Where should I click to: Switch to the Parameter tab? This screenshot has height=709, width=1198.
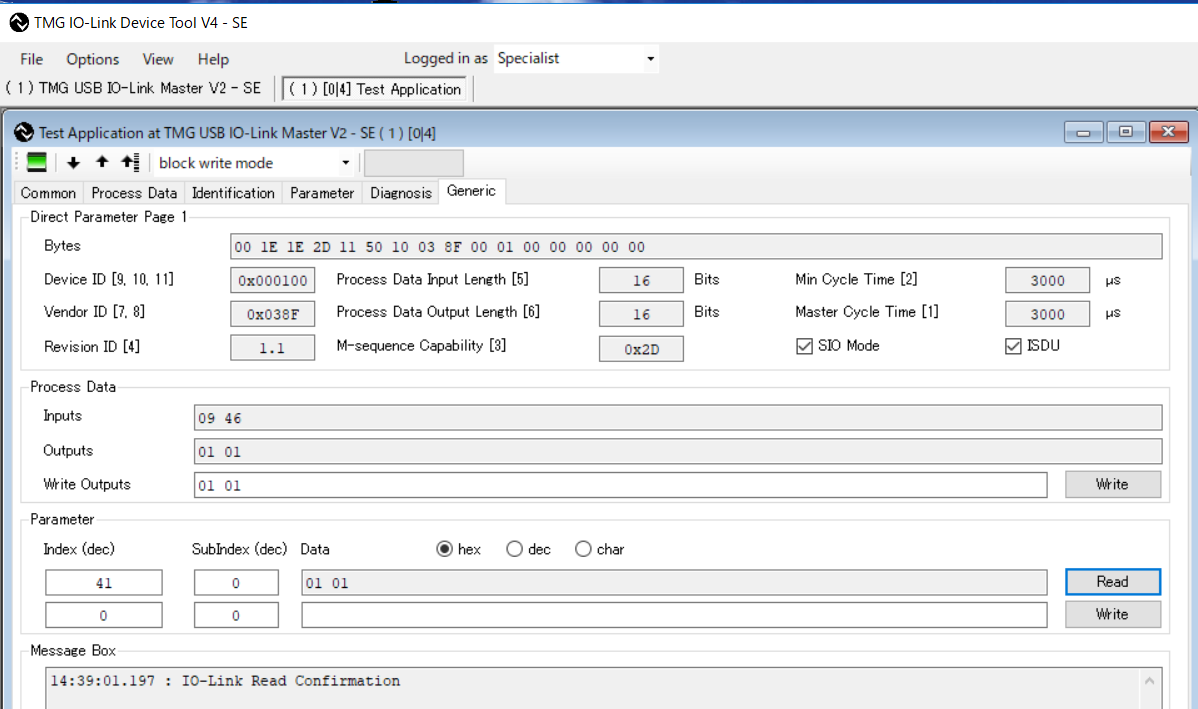[x=322, y=193]
